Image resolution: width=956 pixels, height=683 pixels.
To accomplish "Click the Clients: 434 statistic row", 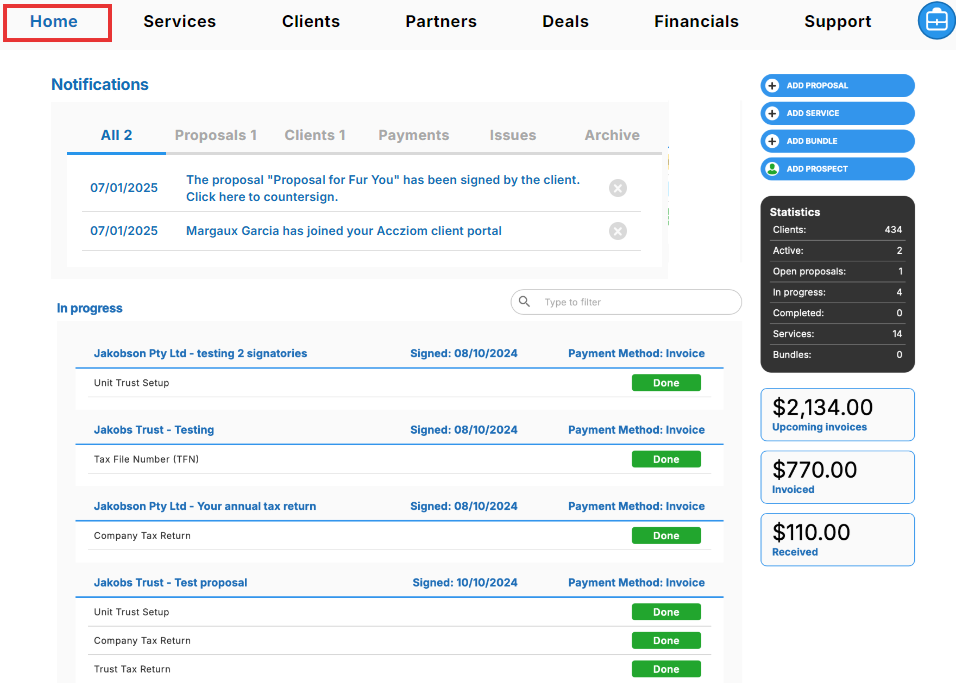I will click(x=837, y=230).
